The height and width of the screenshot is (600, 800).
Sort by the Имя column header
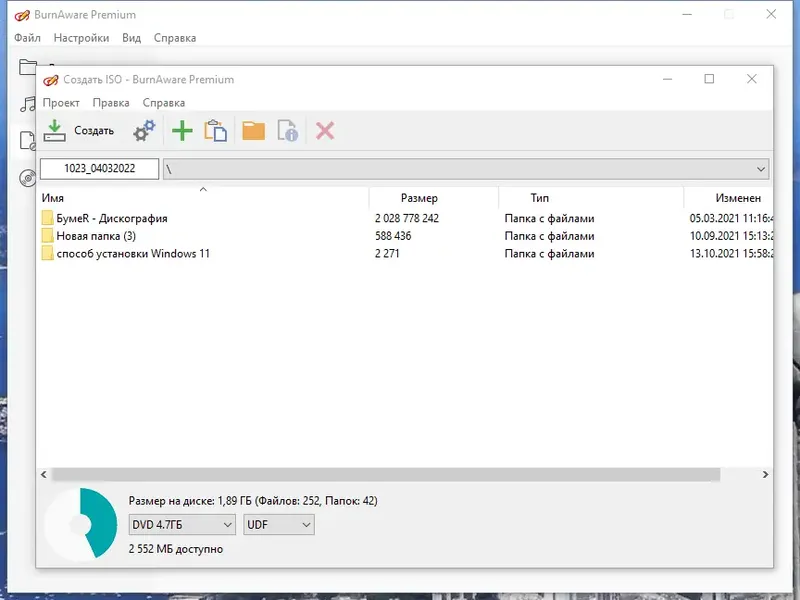(x=204, y=198)
